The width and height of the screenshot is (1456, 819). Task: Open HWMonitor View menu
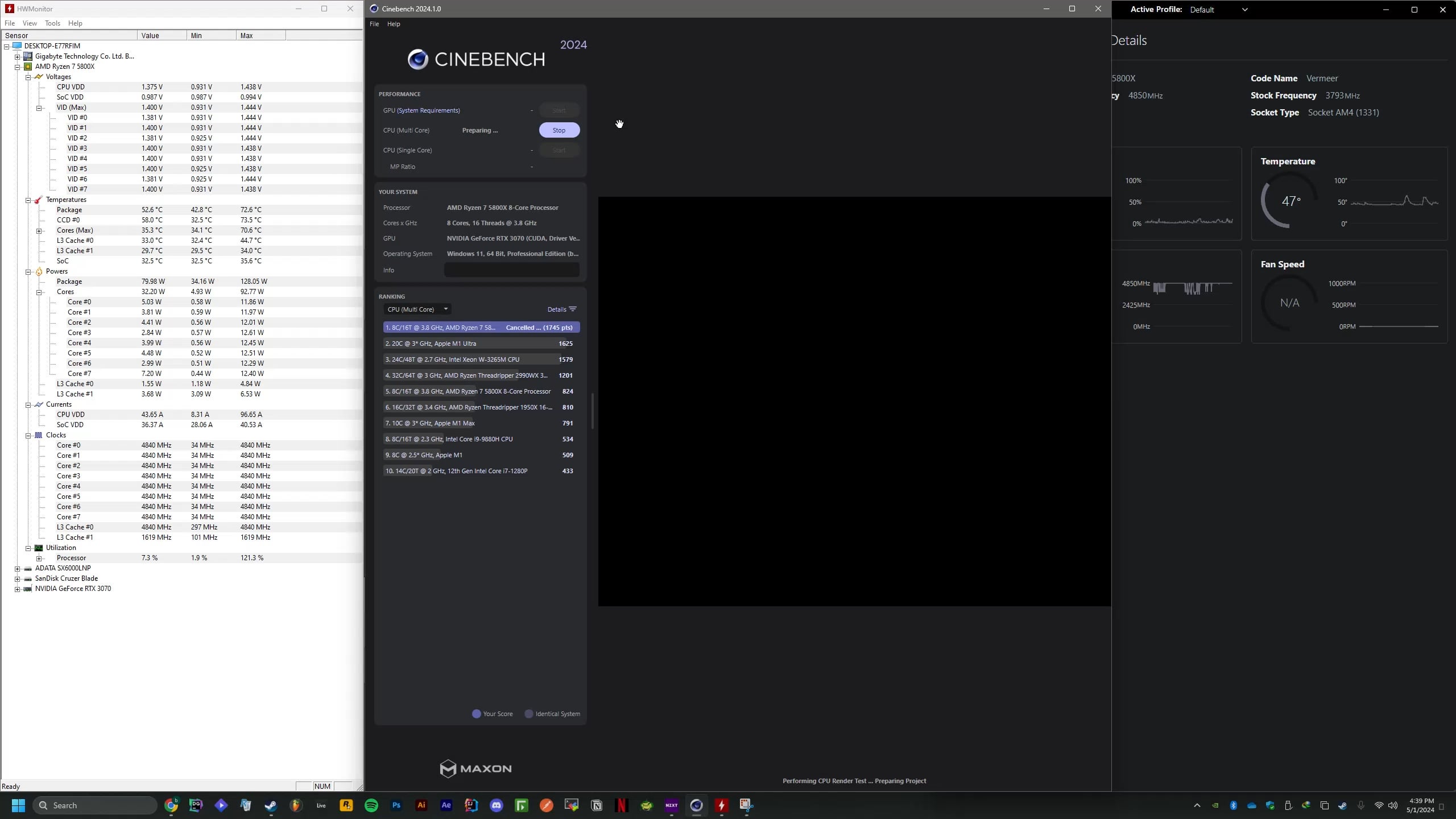[x=30, y=23]
